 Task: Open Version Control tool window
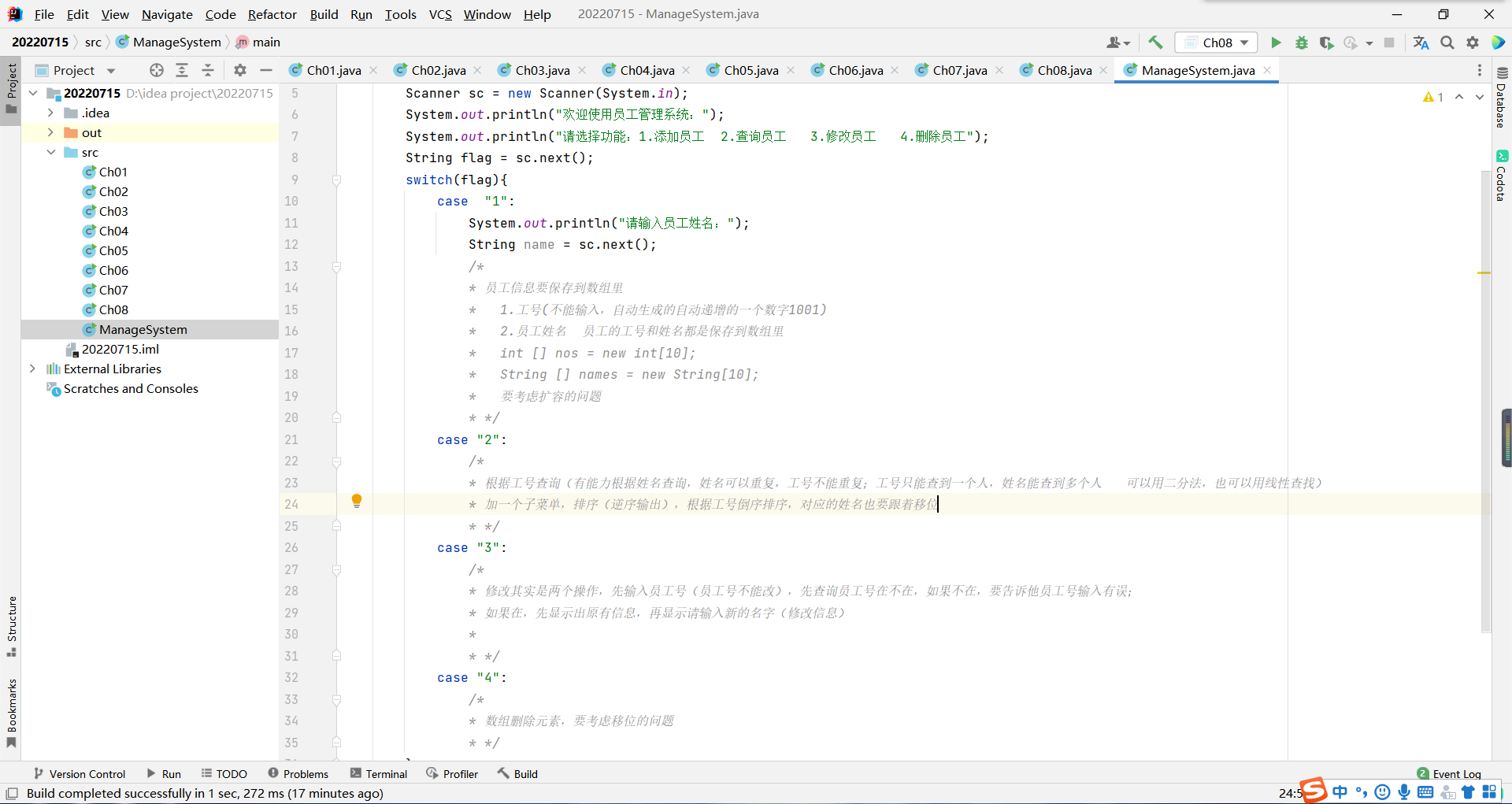[80, 774]
